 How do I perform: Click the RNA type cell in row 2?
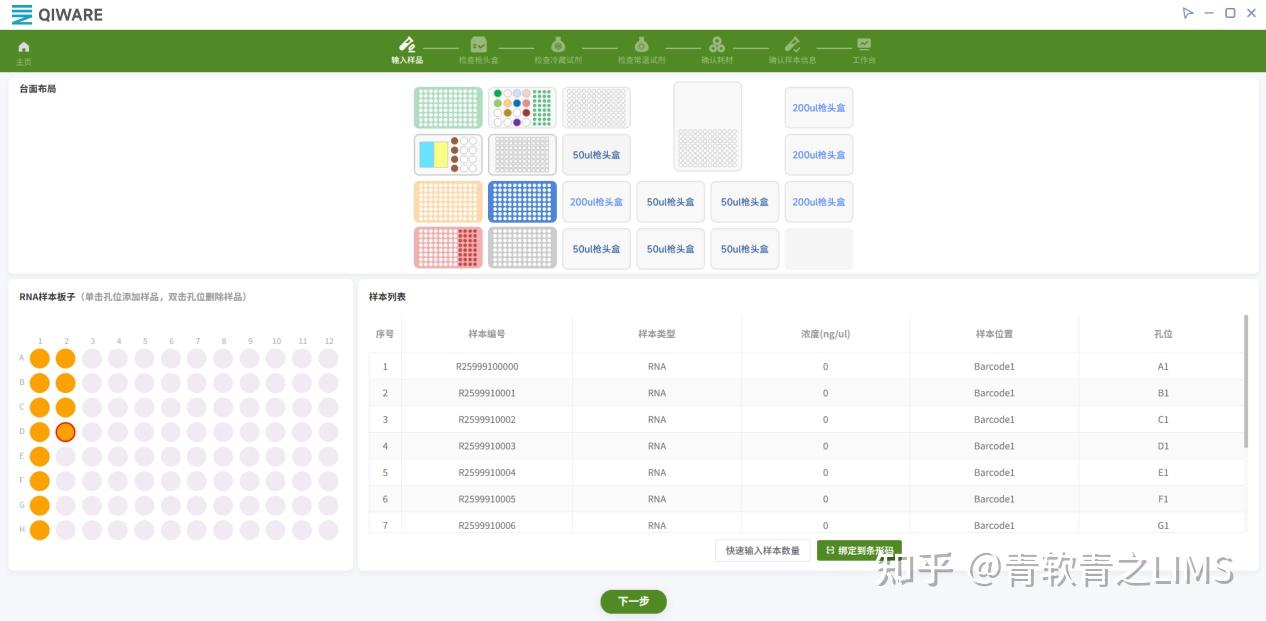(x=657, y=393)
